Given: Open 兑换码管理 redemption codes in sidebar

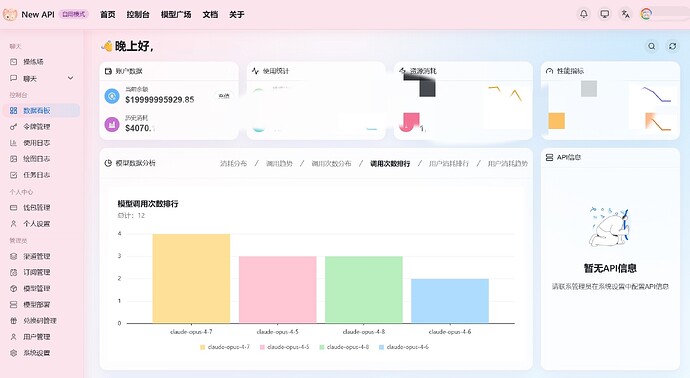Looking at the screenshot, I should pos(42,321).
